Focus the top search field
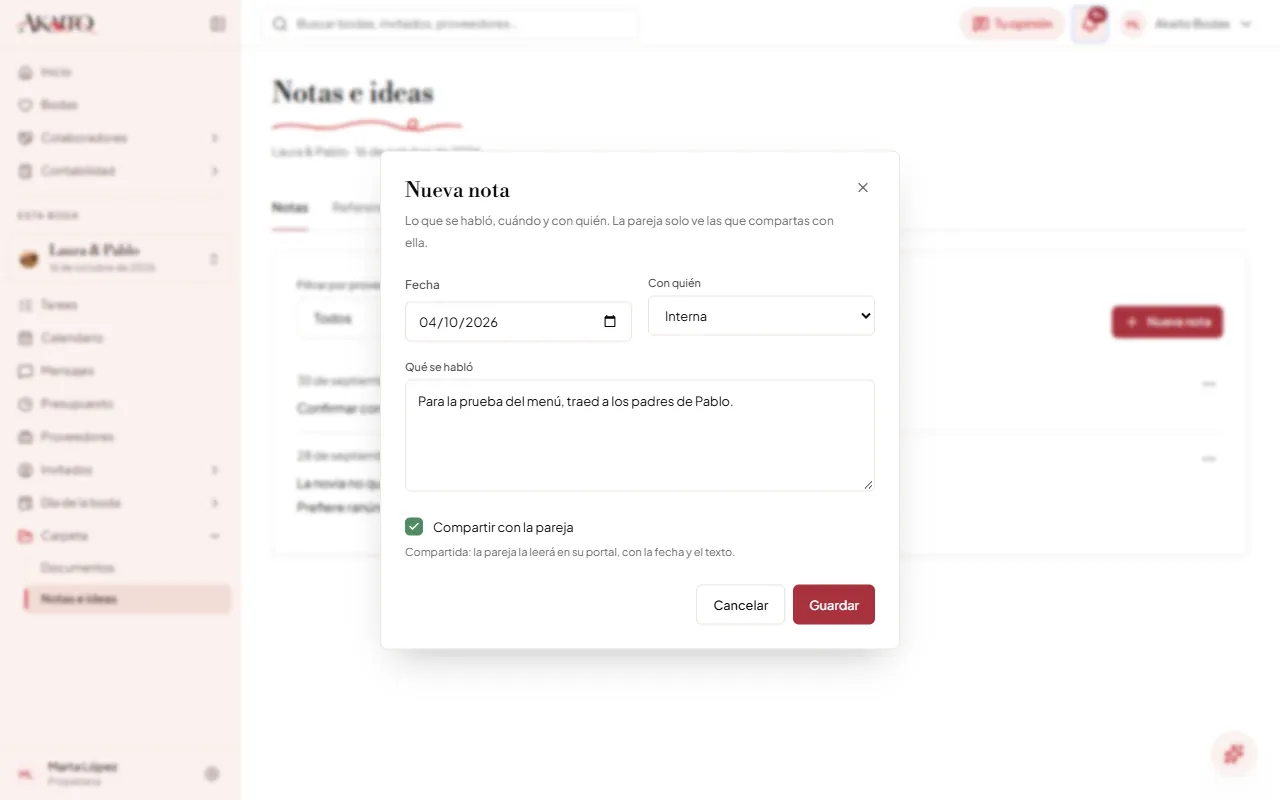This screenshot has height=800, width=1280. [450, 24]
